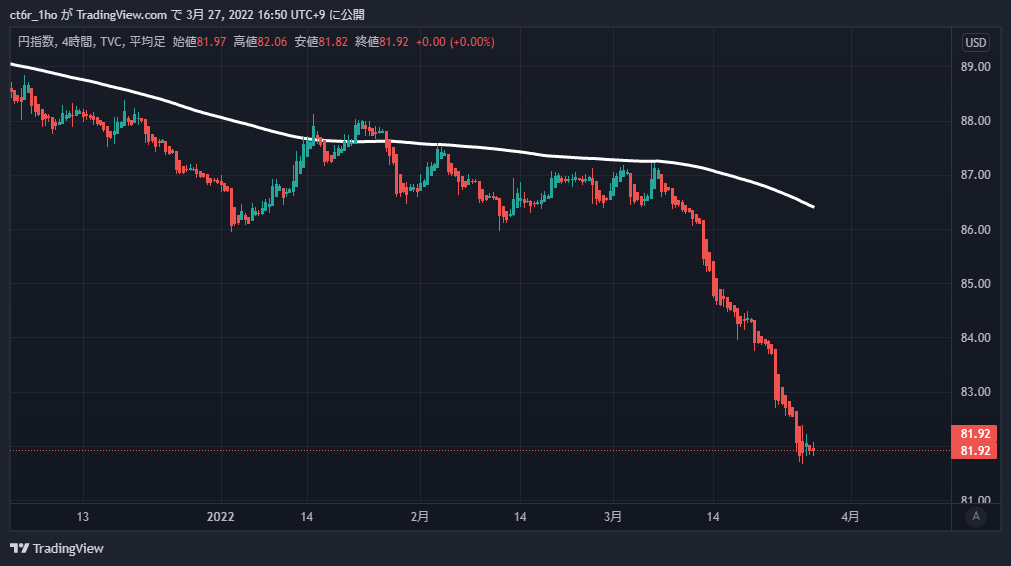The width and height of the screenshot is (1011, 566).
Task: Click the TradingView.com text in header
Action: pos(121,14)
